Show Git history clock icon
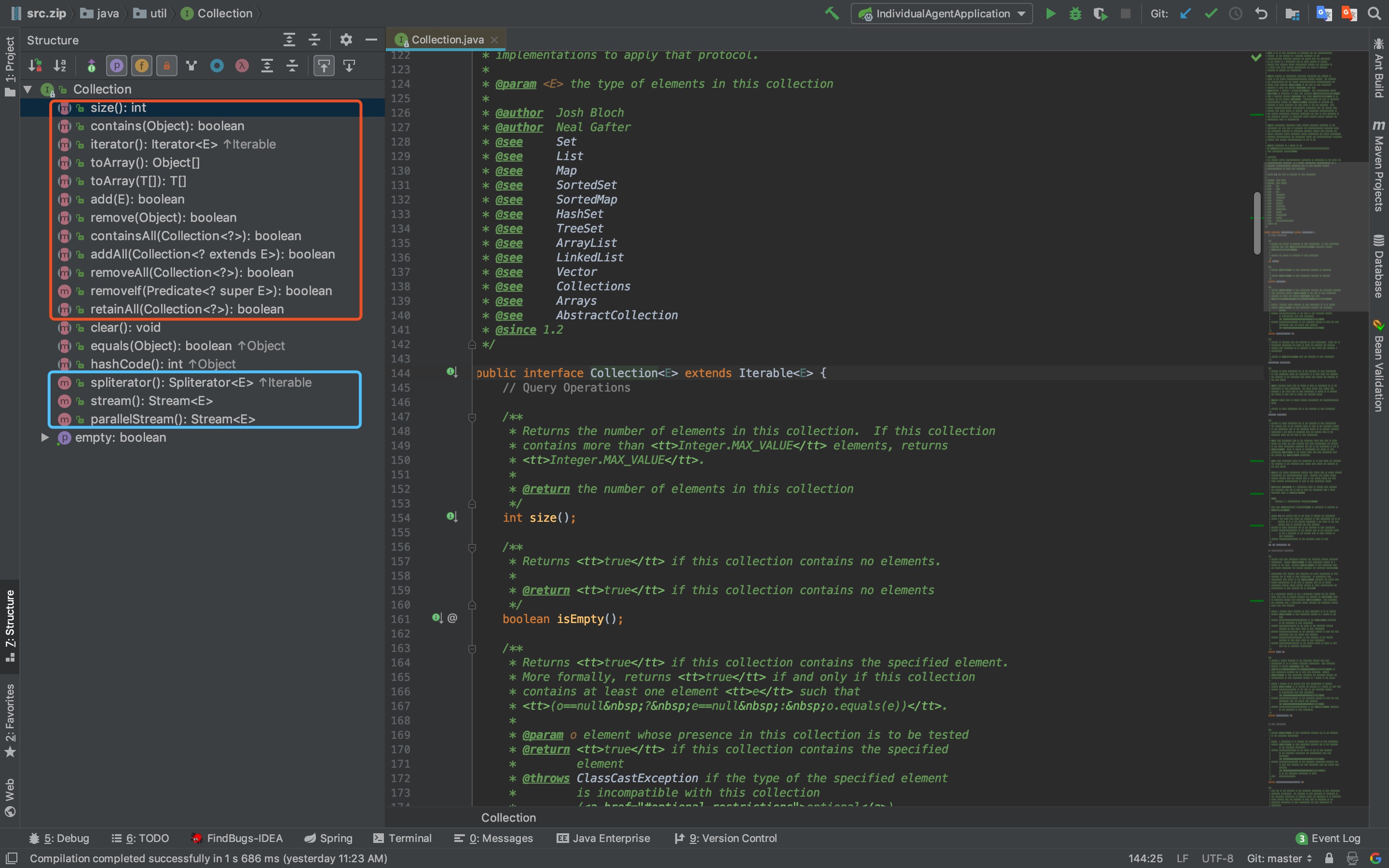The height and width of the screenshot is (868, 1389). tap(1236, 13)
